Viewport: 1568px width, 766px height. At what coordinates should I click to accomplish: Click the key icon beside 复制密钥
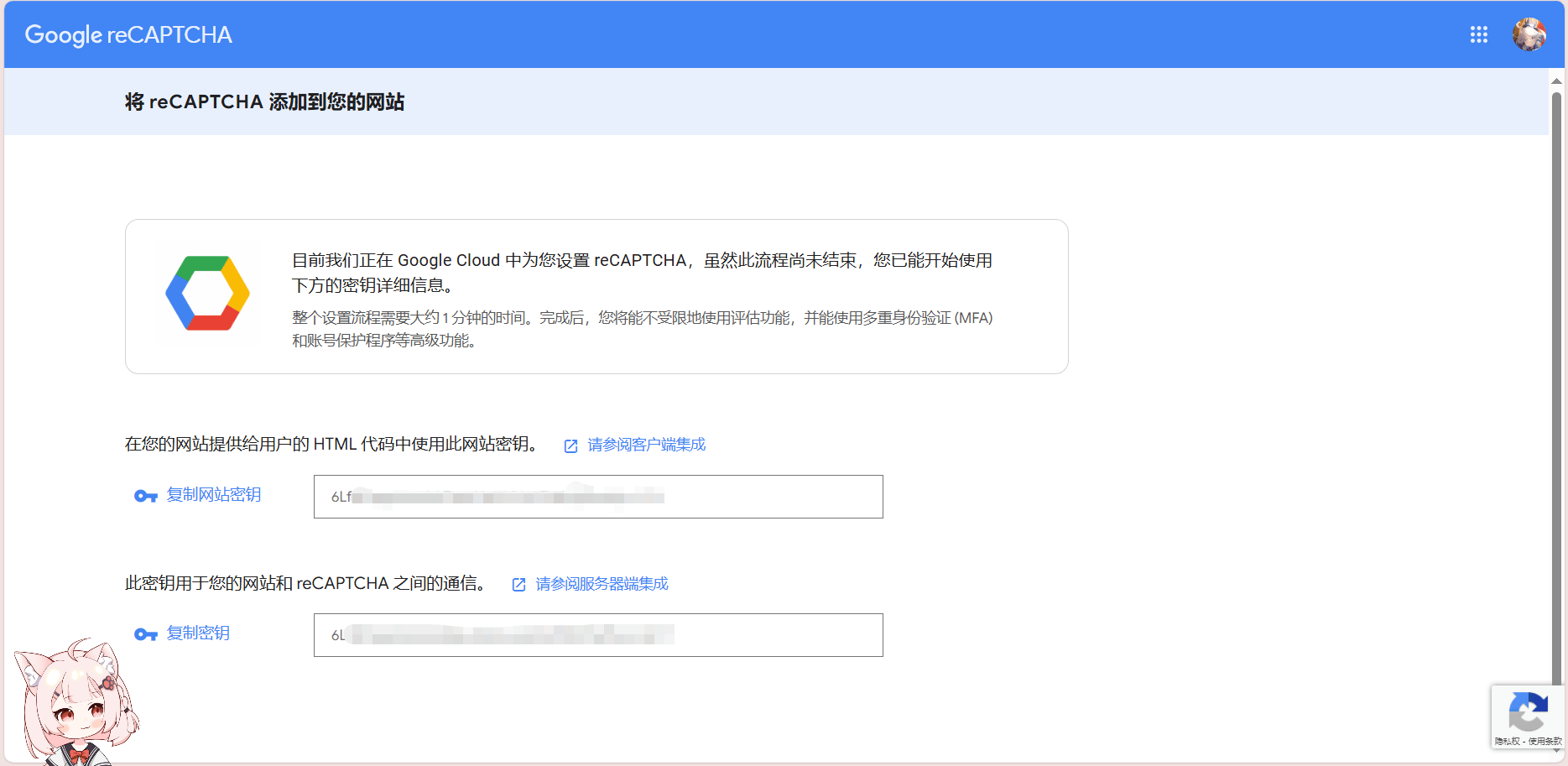click(146, 634)
